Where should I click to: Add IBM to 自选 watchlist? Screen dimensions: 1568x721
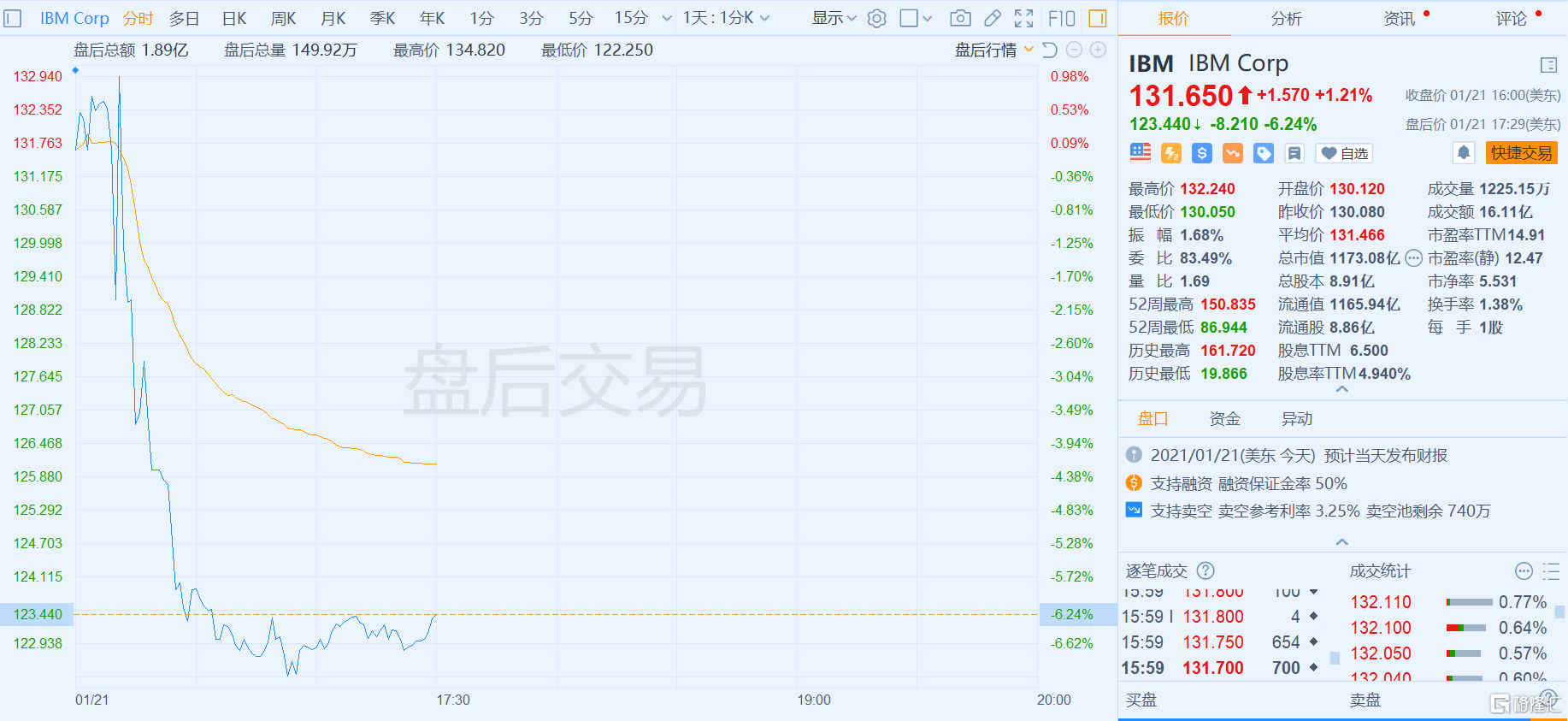(1344, 153)
